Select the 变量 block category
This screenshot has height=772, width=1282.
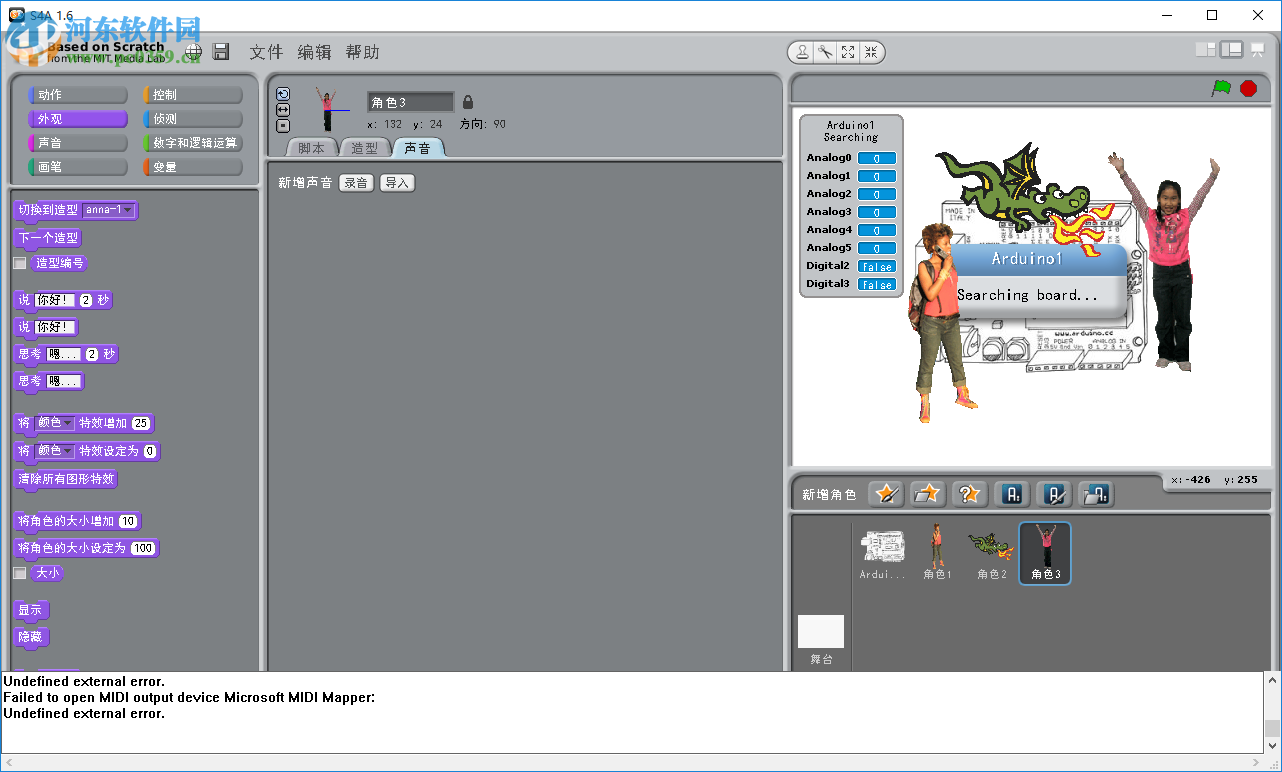pos(193,167)
